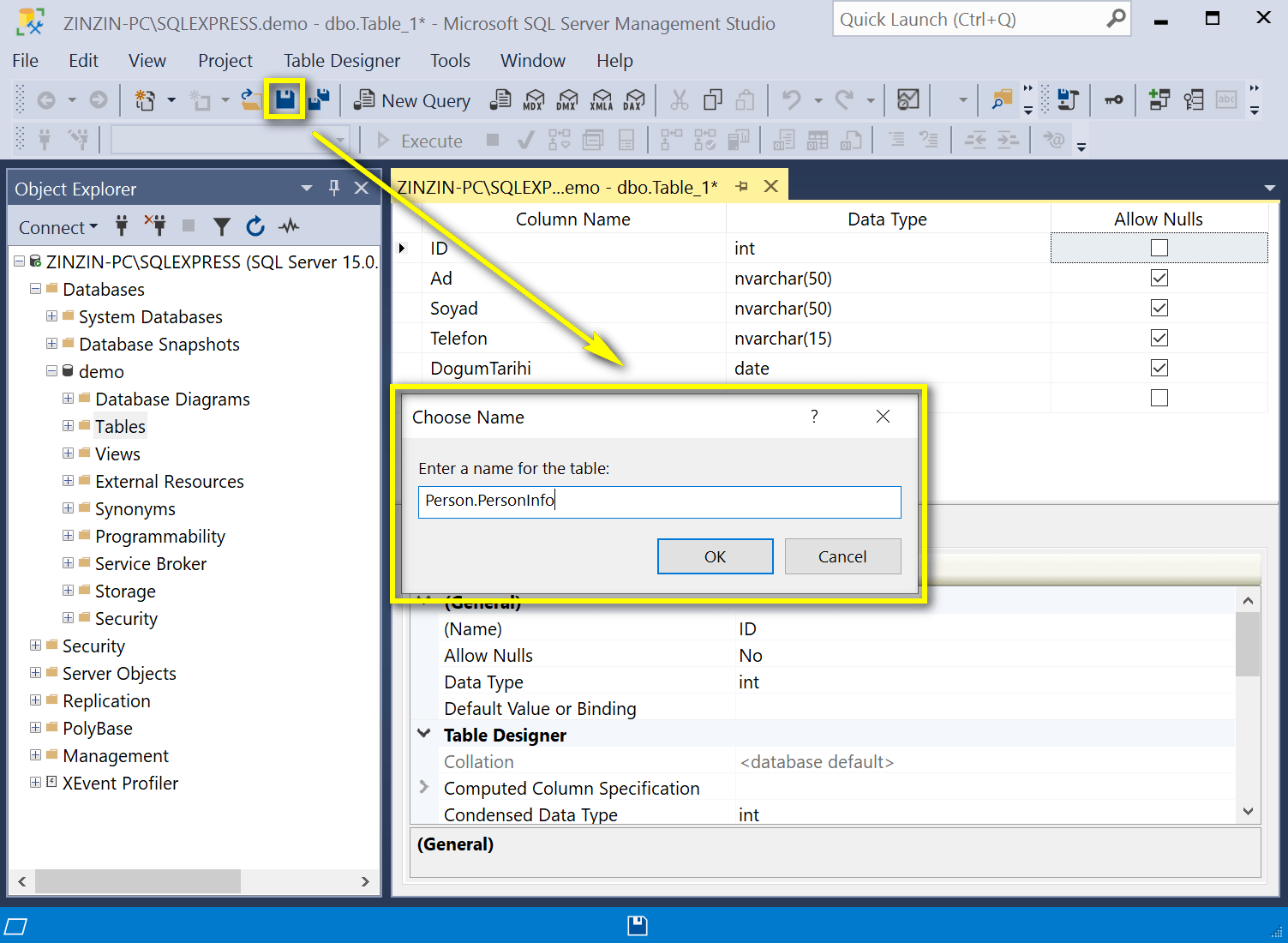
Task: Click the XMLA query icon
Action: 602,100
